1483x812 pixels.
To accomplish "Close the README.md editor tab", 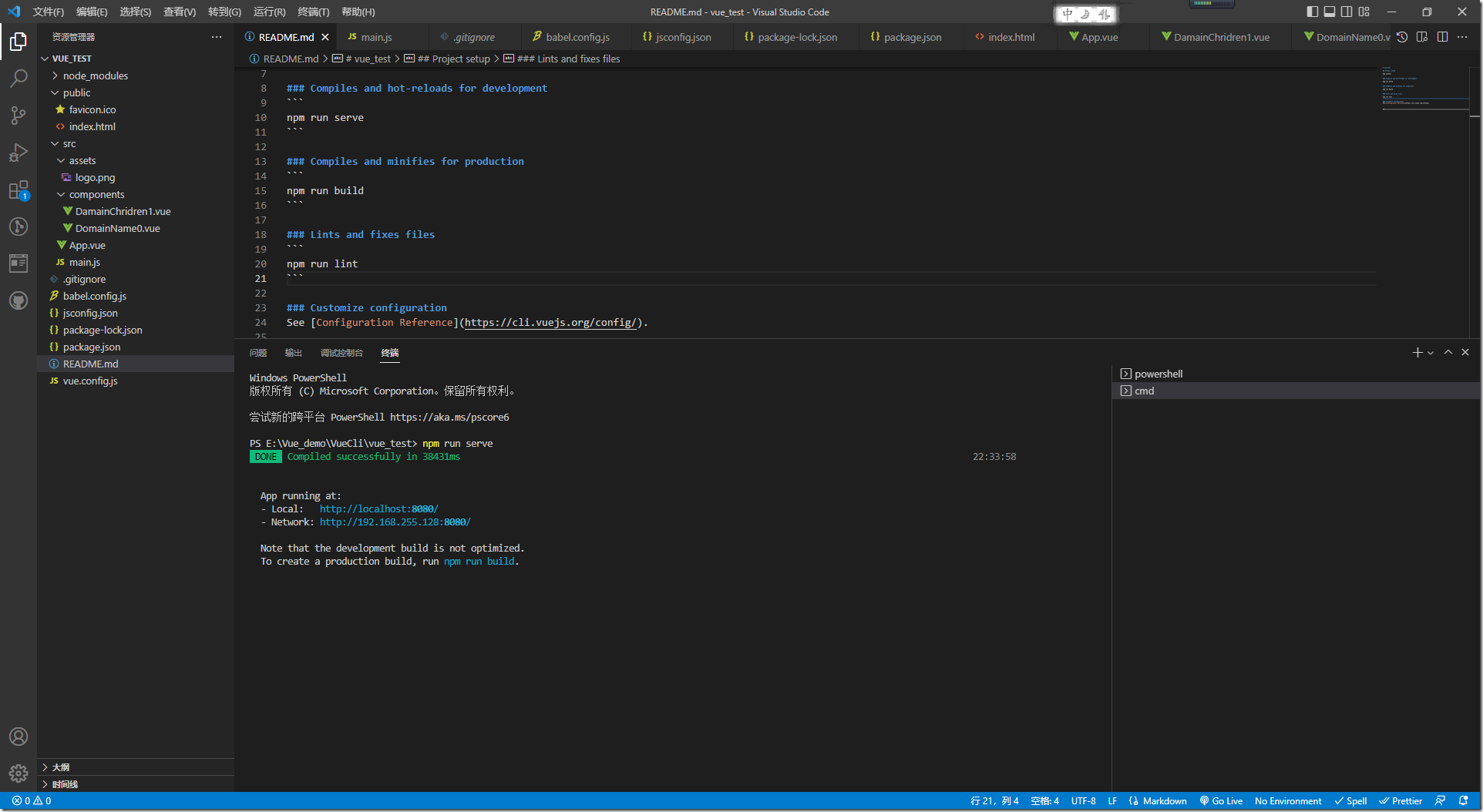I will coord(325,37).
